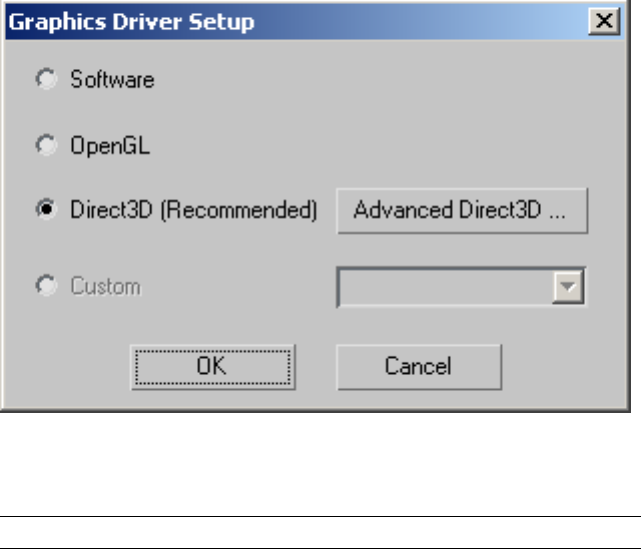Click inside the Custom driver combo box
This screenshot has width=641, height=549.
tap(446, 288)
